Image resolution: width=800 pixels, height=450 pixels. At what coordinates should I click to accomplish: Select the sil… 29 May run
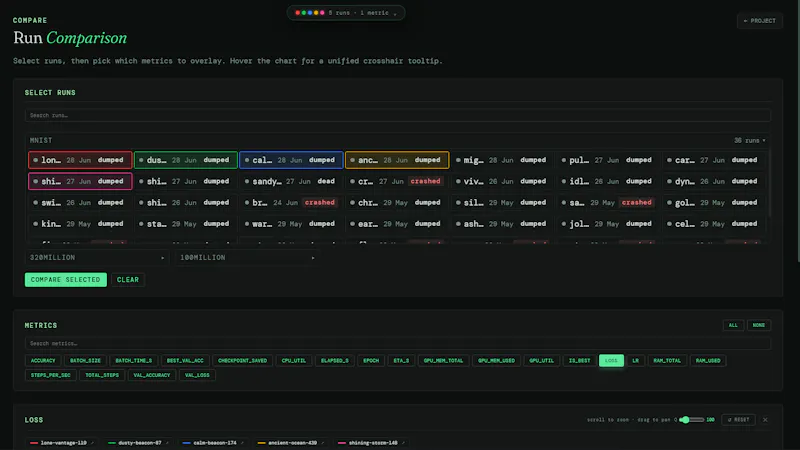tap(503, 203)
